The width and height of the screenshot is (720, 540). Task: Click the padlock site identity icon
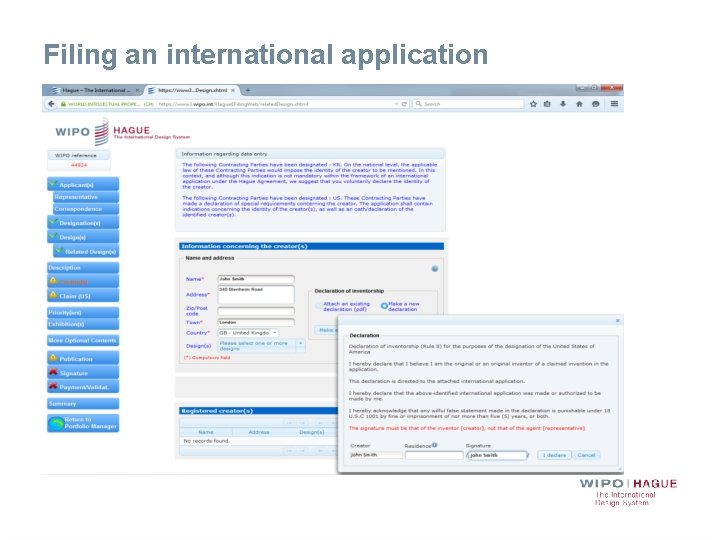pos(63,104)
